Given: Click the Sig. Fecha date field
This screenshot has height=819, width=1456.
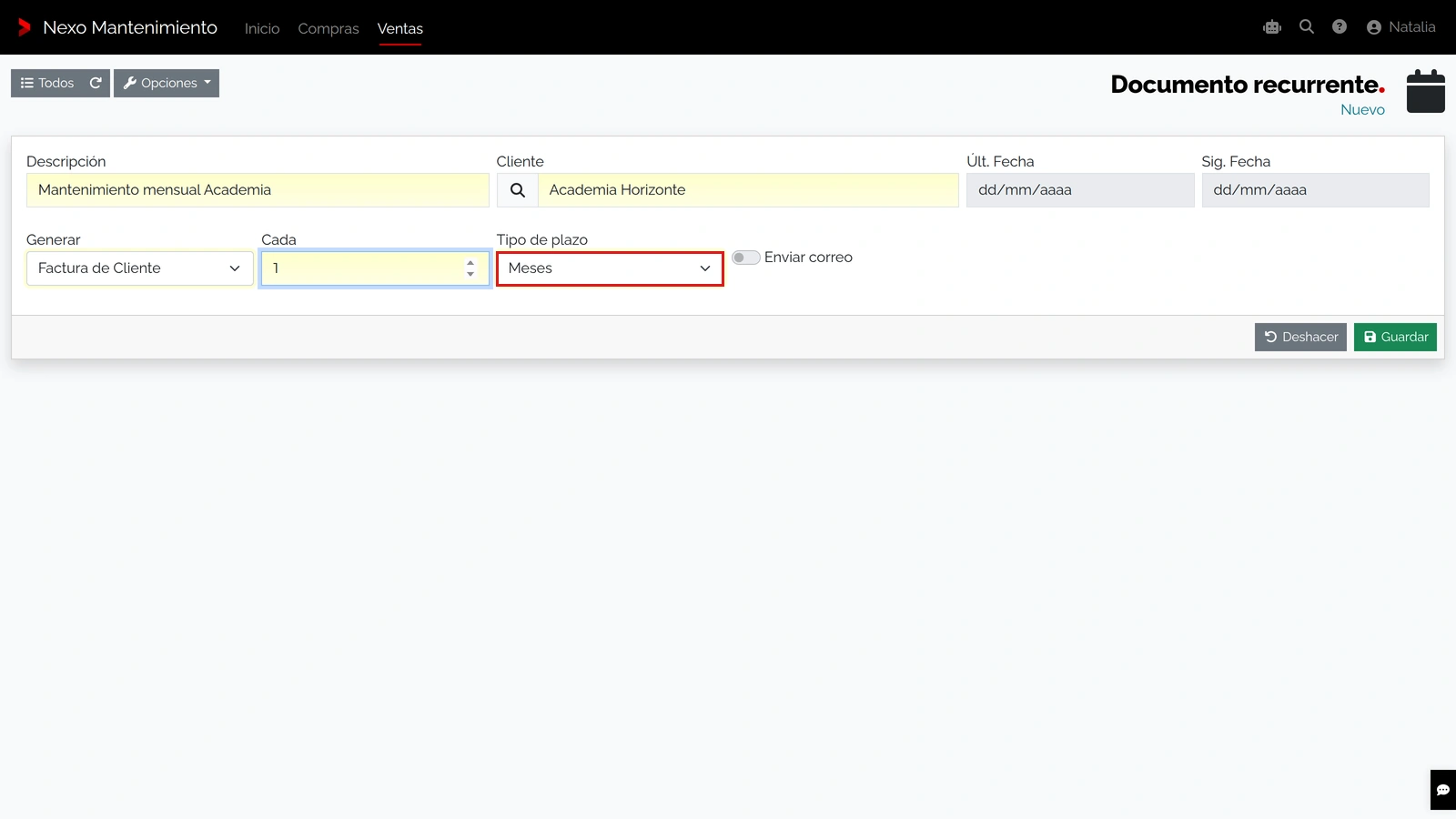Looking at the screenshot, I should point(1315,190).
